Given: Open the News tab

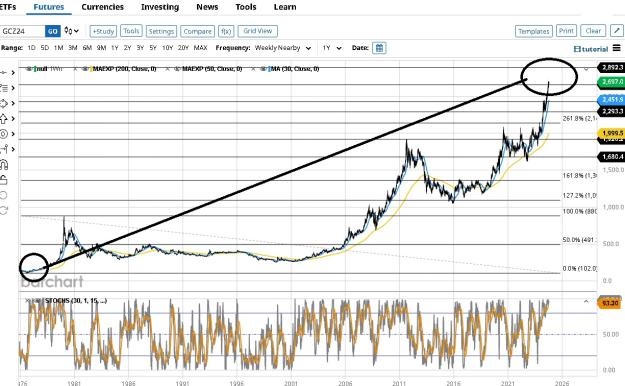Looking at the screenshot, I should pyautogui.click(x=207, y=7).
